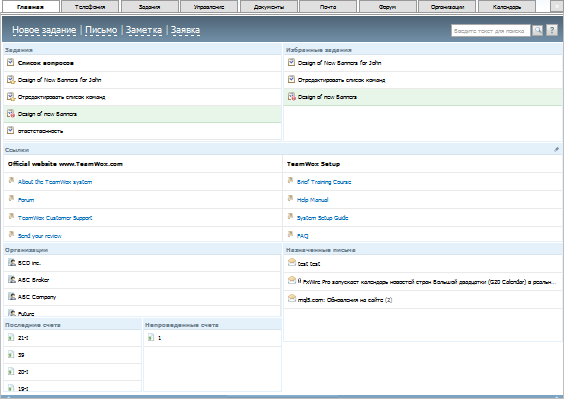Follow the Send your review link
Screen dimensions: 564x399
tap(40, 236)
